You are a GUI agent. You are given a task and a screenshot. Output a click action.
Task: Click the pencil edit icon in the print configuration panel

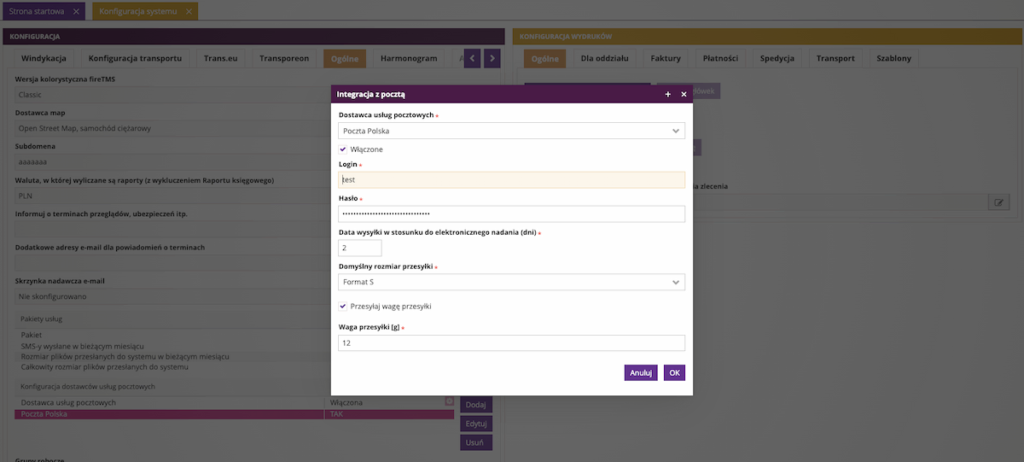999,203
